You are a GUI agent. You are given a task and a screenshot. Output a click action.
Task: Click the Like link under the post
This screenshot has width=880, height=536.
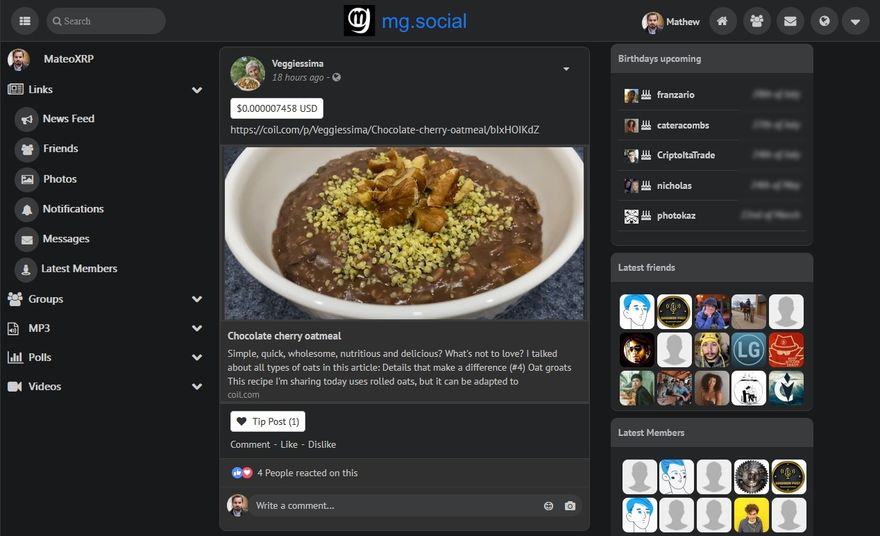point(289,444)
